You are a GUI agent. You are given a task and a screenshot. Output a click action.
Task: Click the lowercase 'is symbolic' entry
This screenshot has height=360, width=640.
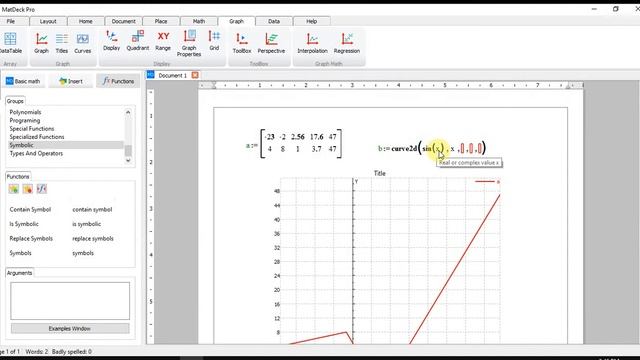coord(87,224)
